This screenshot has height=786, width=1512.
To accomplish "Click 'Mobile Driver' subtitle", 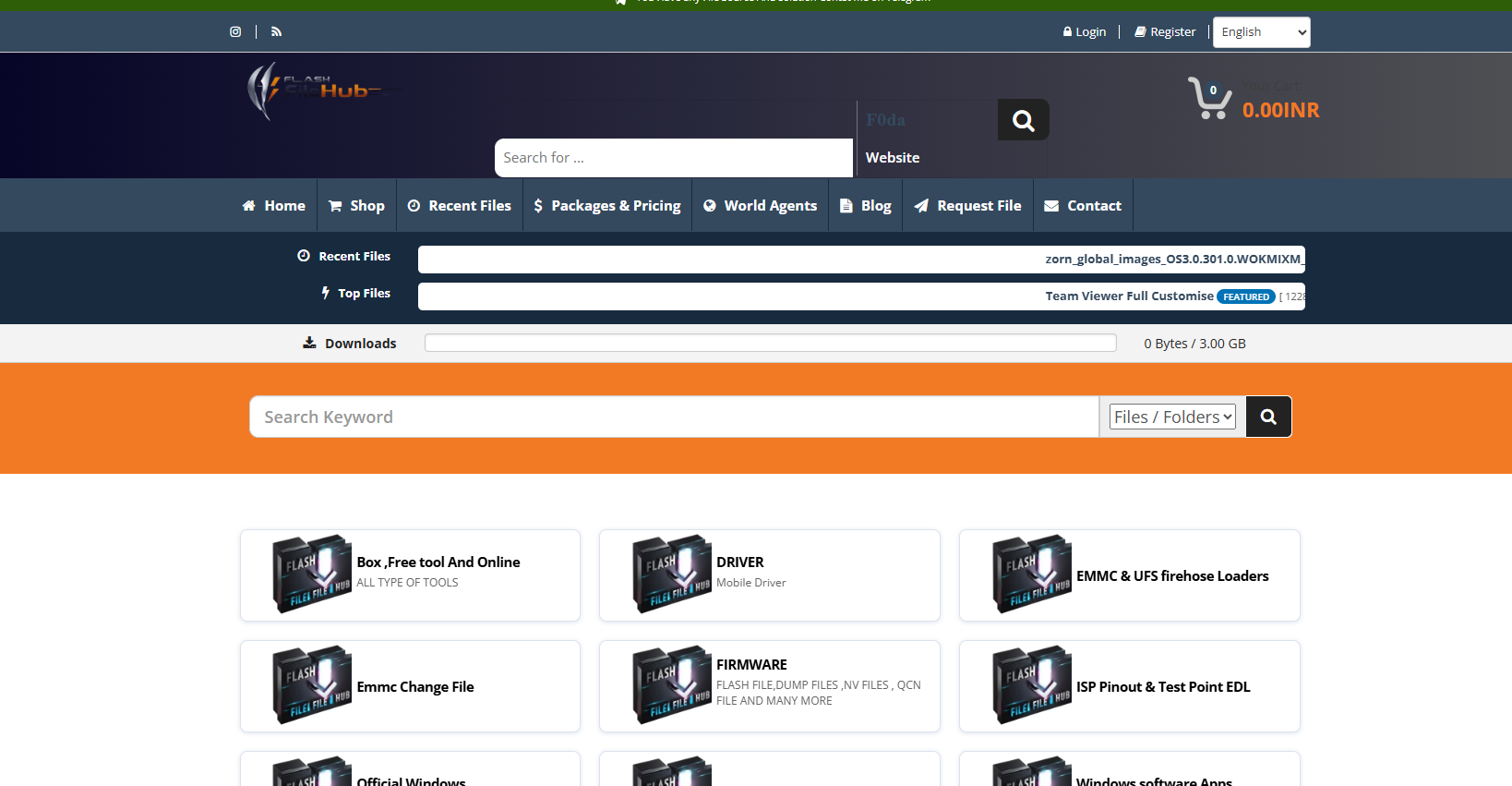I will [x=750, y=583].
